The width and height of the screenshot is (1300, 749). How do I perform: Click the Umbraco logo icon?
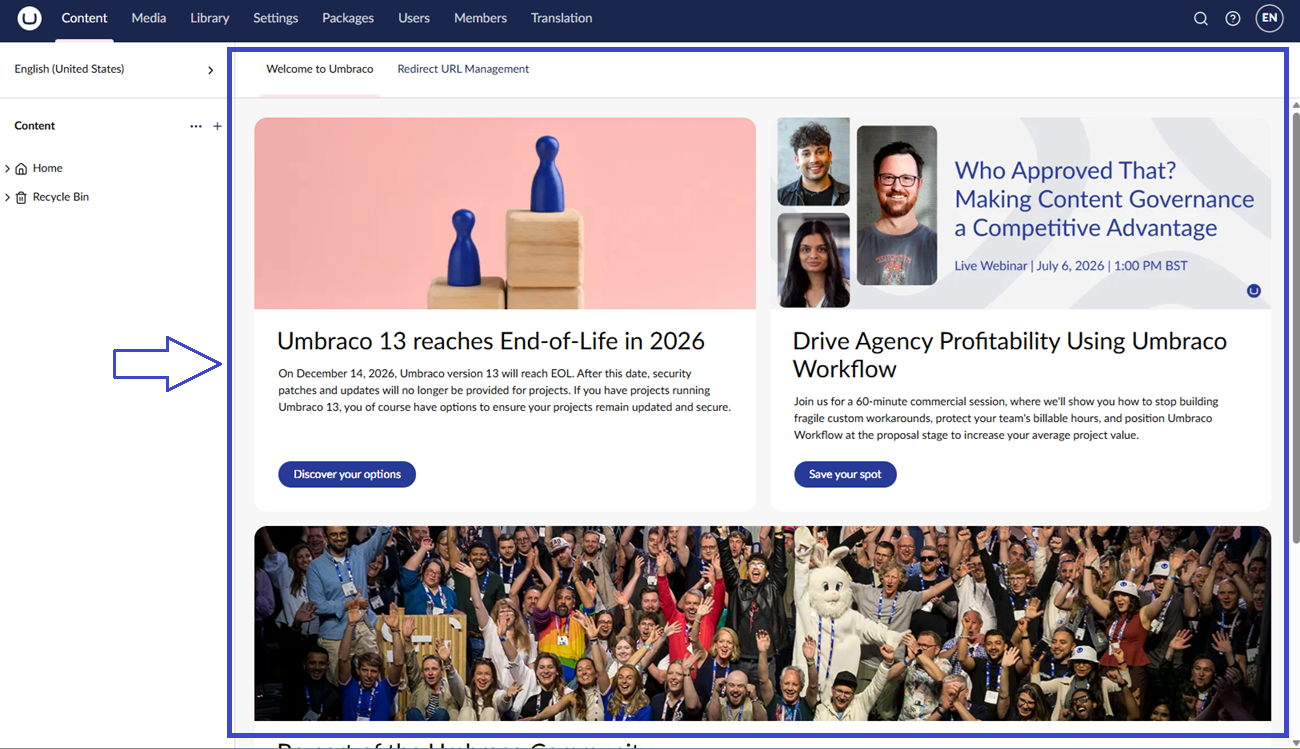30,18
